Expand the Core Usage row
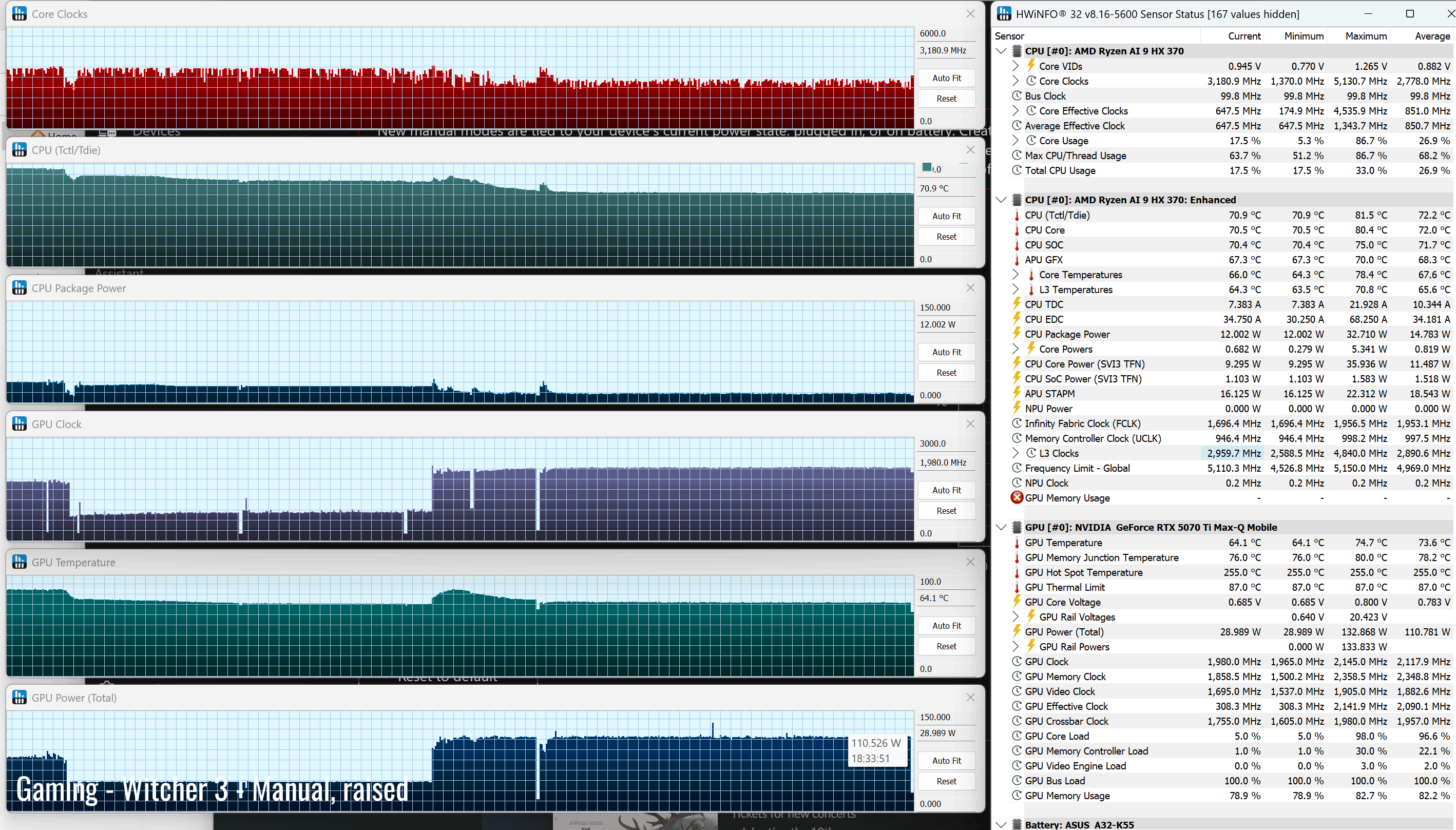The width and height of the screenshot is (1456, 830). (1016, 140)
